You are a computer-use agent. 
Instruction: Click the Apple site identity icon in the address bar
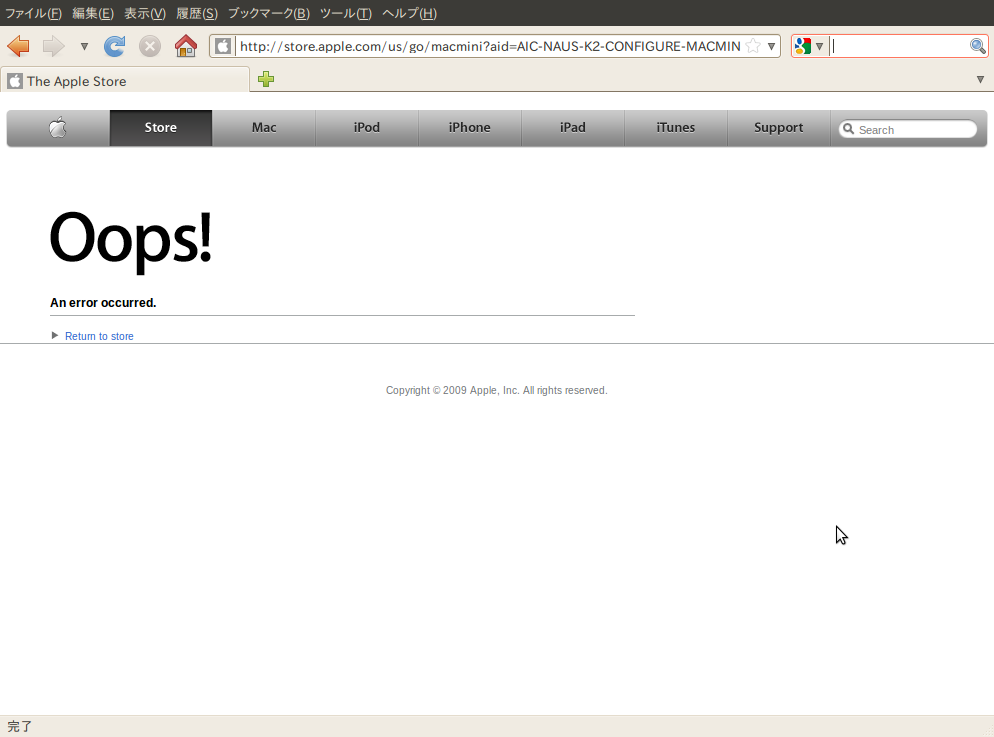pyautogui.click(x=223, y=46)
